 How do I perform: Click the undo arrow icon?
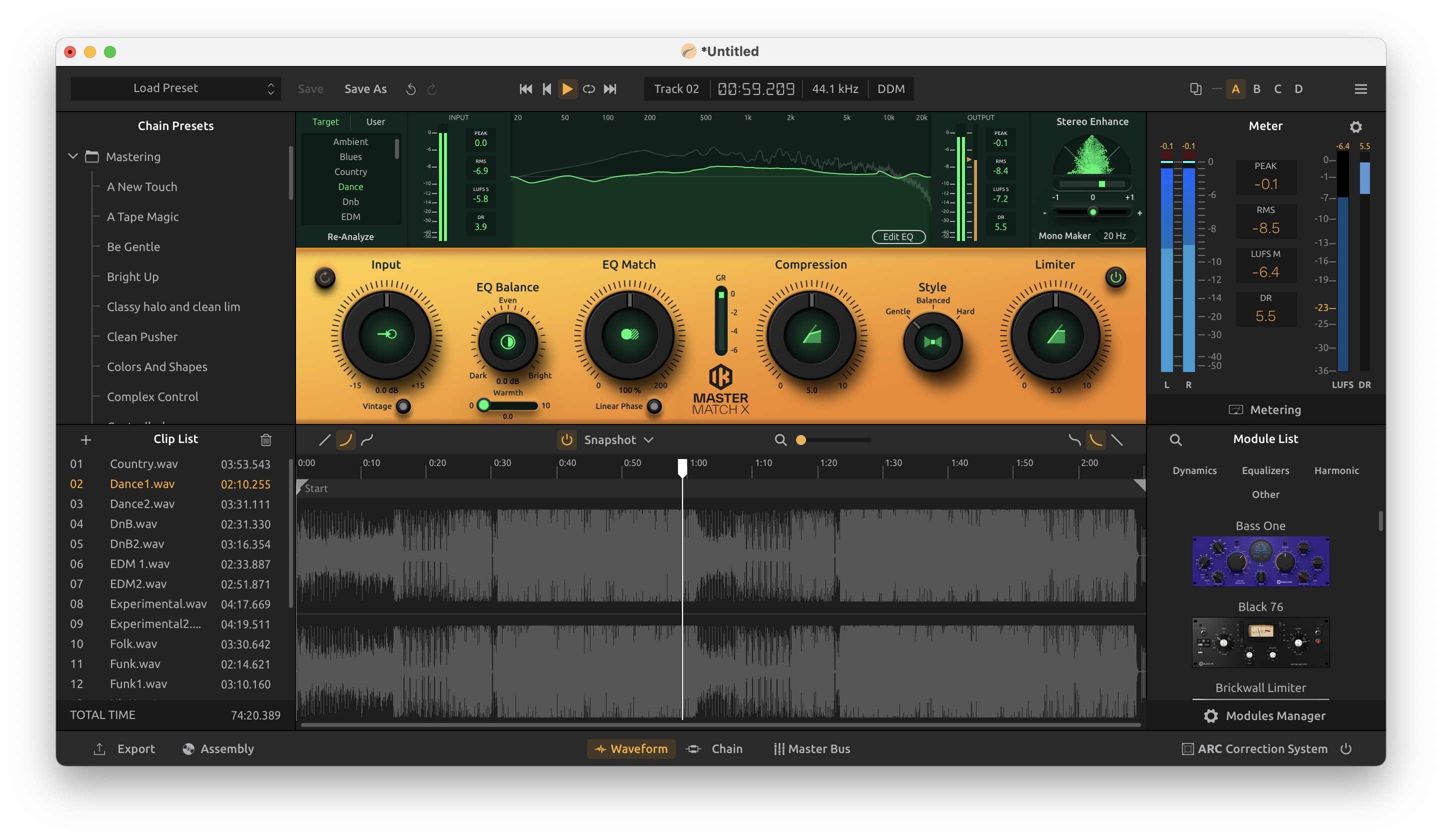411,89
